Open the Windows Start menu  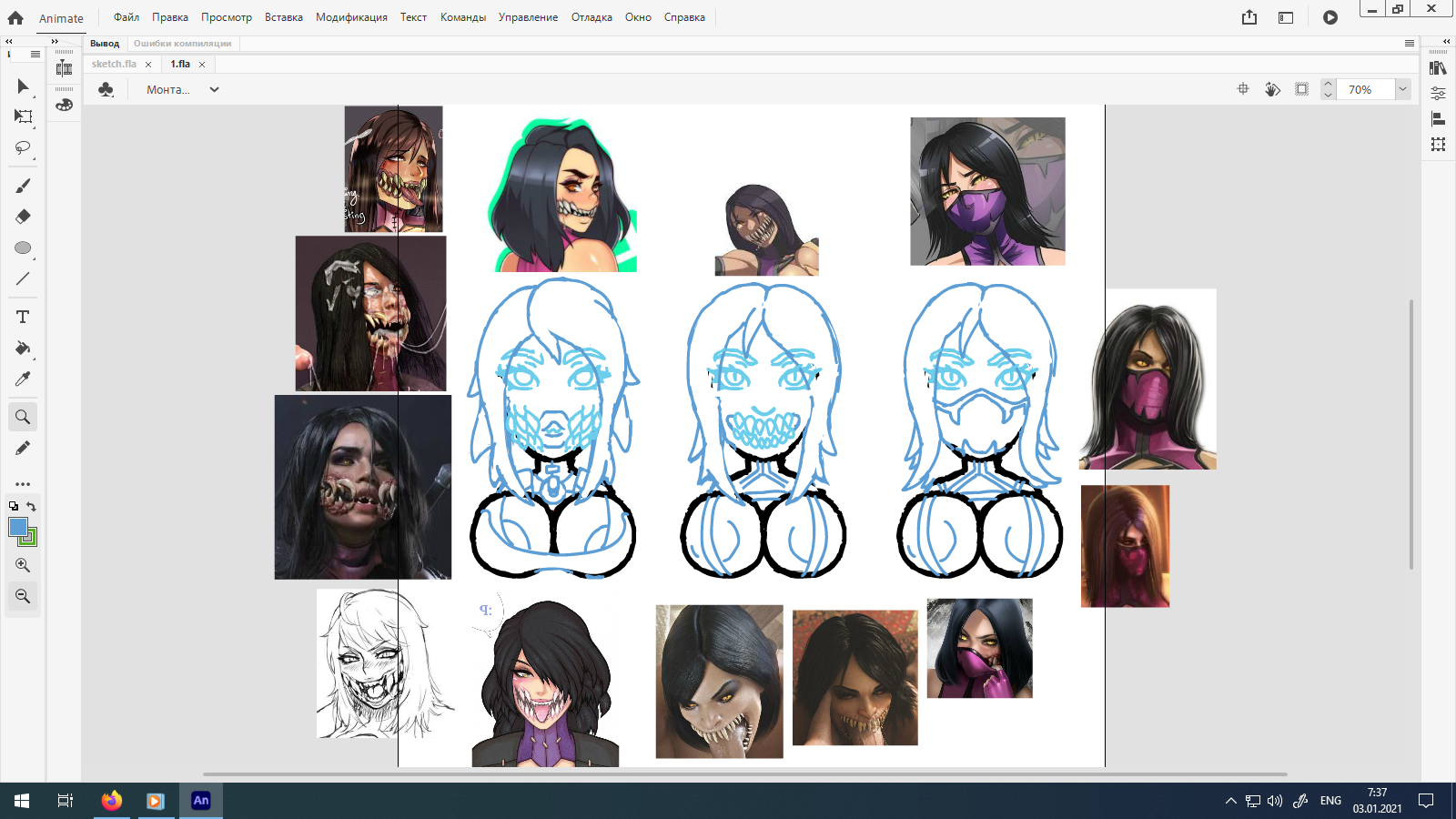[x=22, y=801]
